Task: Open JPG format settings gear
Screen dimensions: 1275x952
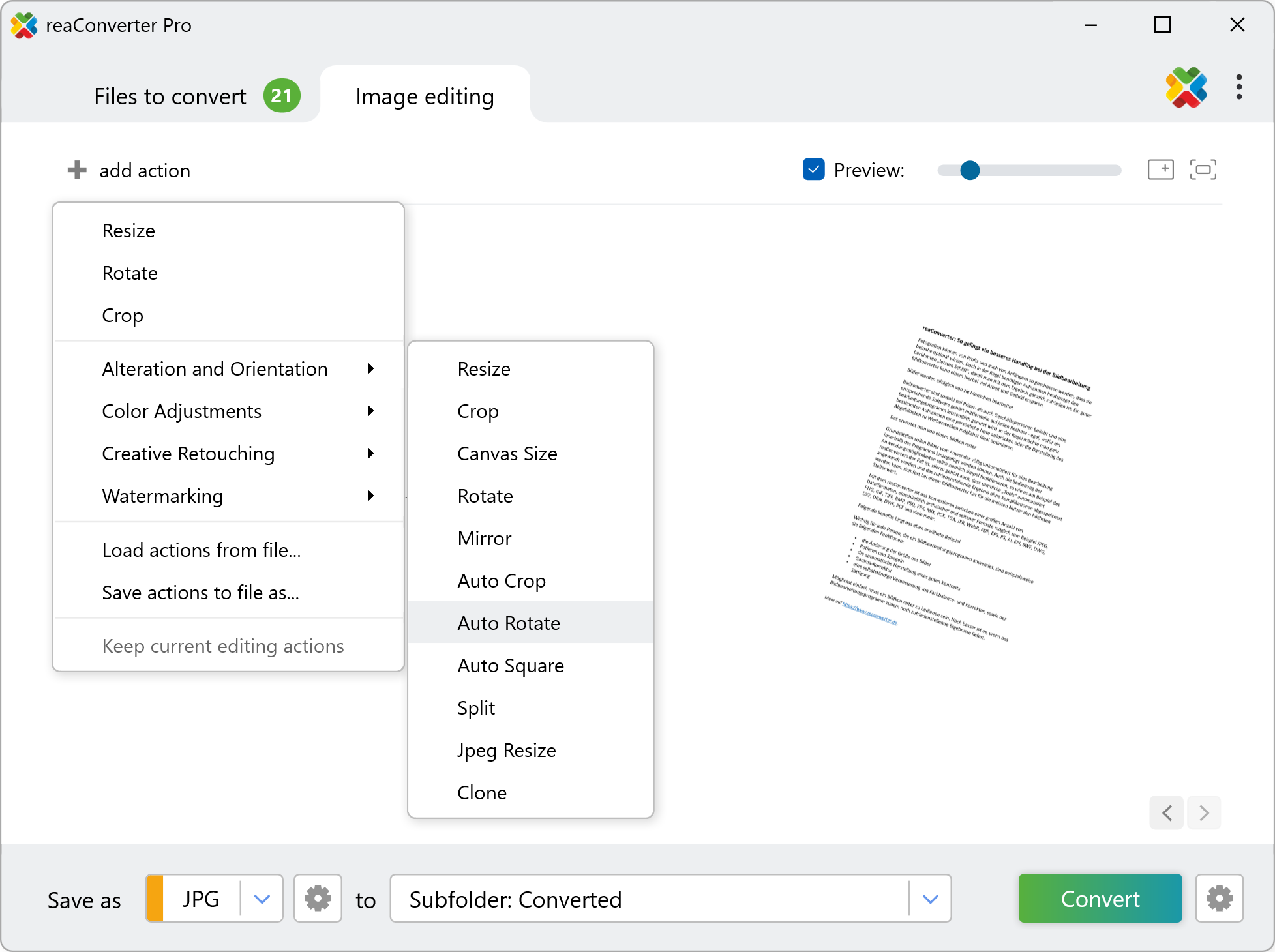Action: 318,899
